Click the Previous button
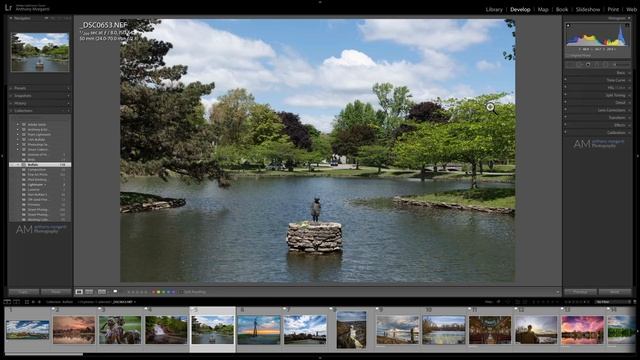This screenshot has width=640, height=360. pos(580,292)
